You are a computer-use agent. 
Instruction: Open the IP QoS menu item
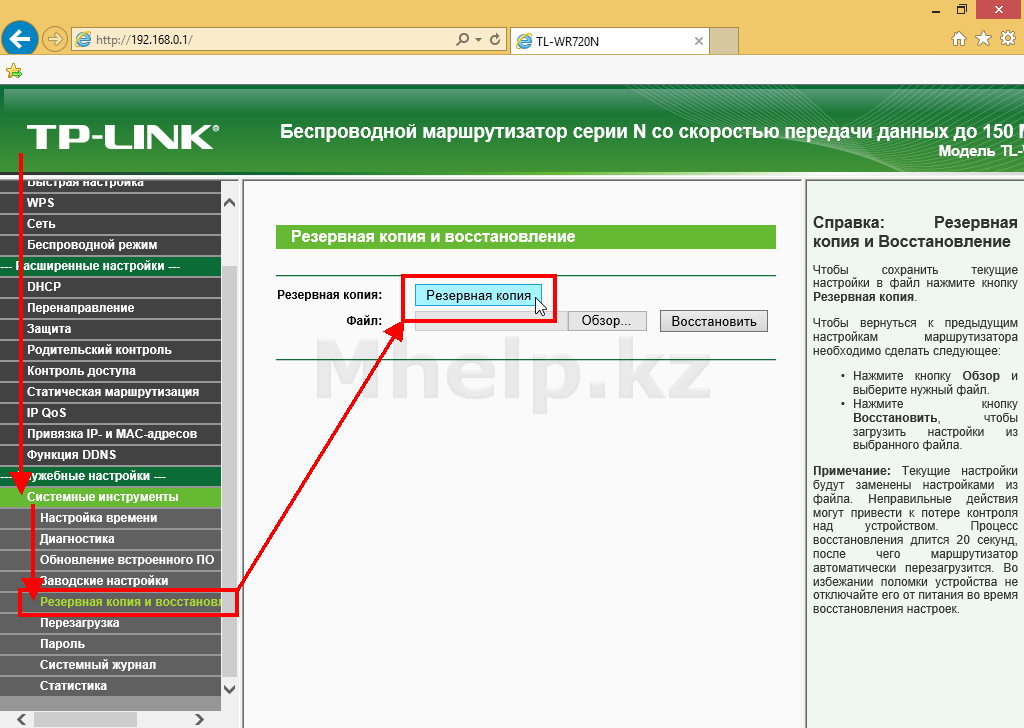coord(110,413)
